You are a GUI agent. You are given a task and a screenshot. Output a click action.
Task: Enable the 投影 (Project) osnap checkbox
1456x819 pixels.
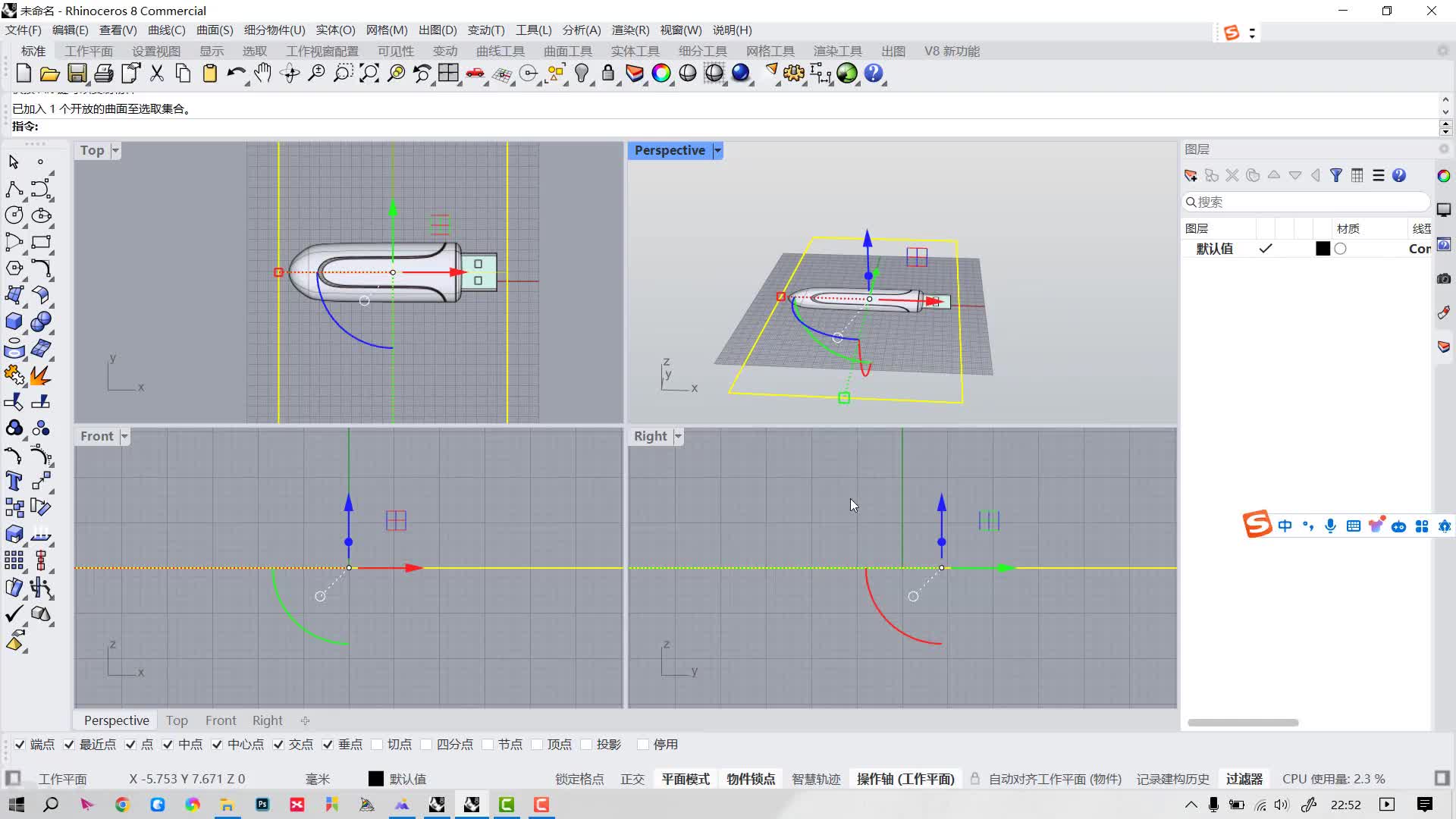coord(586,745)
